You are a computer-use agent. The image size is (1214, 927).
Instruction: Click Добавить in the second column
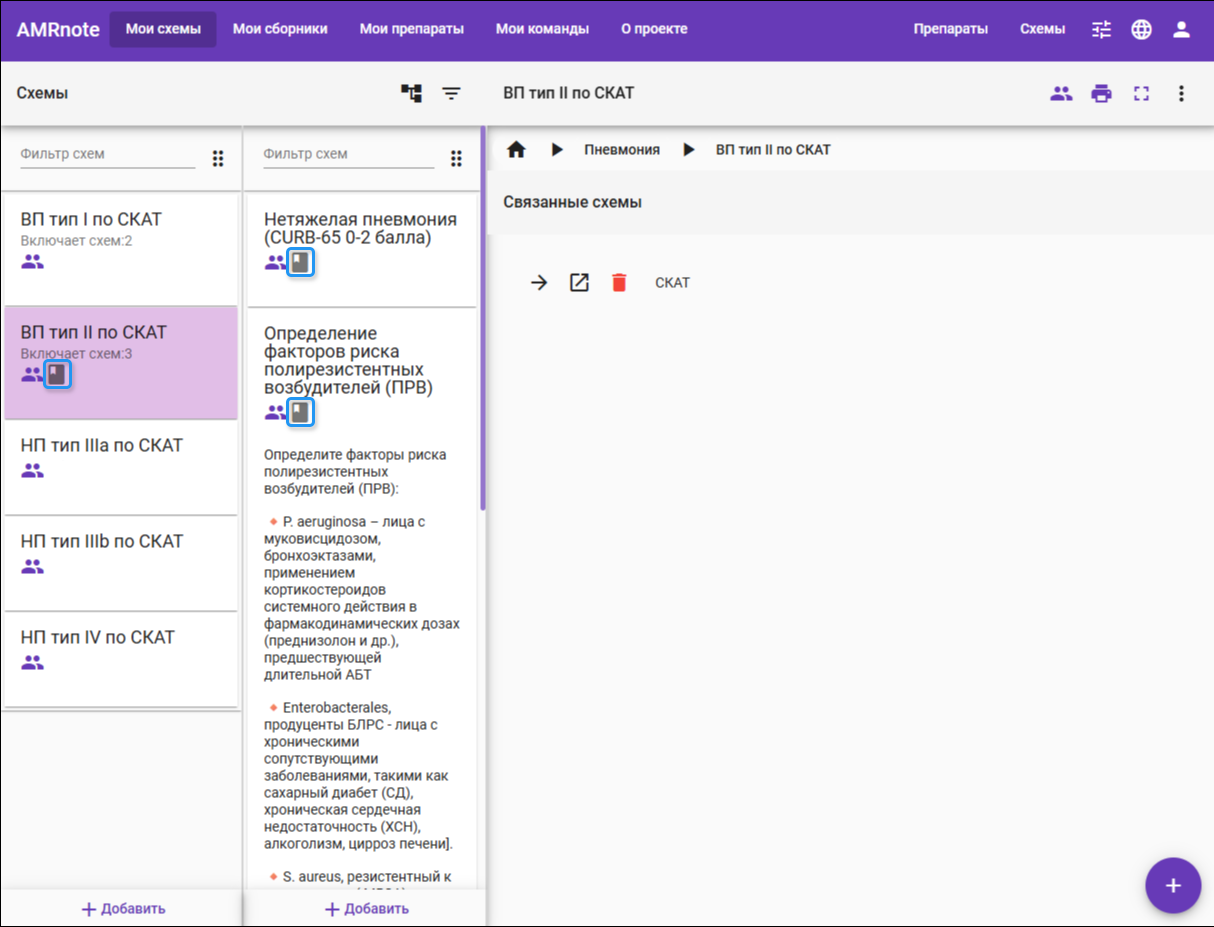366,909
